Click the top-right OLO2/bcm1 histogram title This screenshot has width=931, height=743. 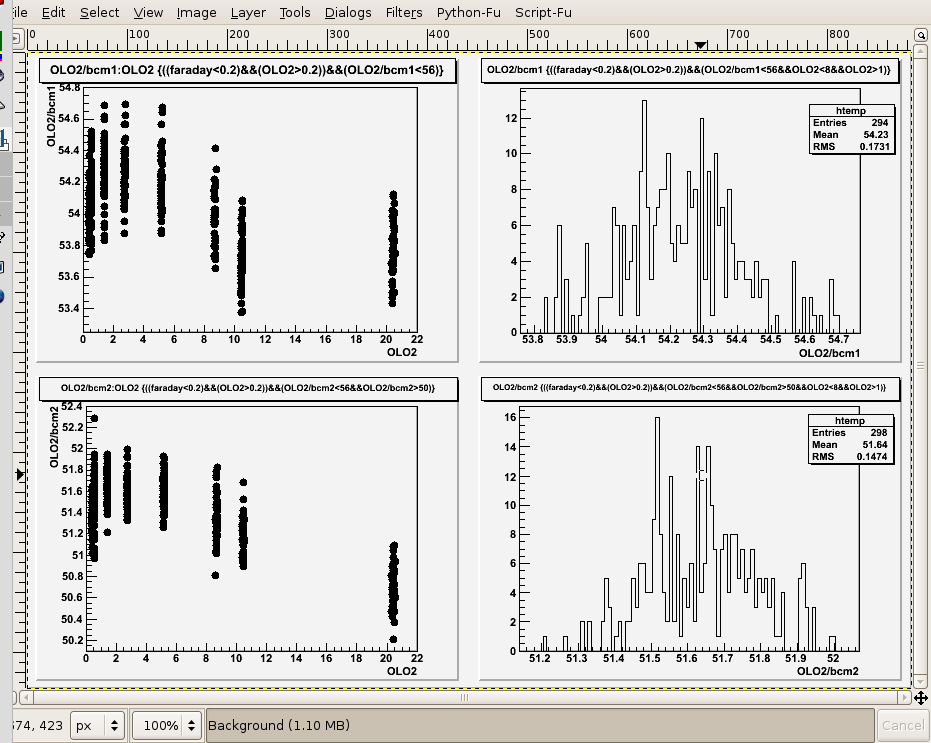(689, 69)
